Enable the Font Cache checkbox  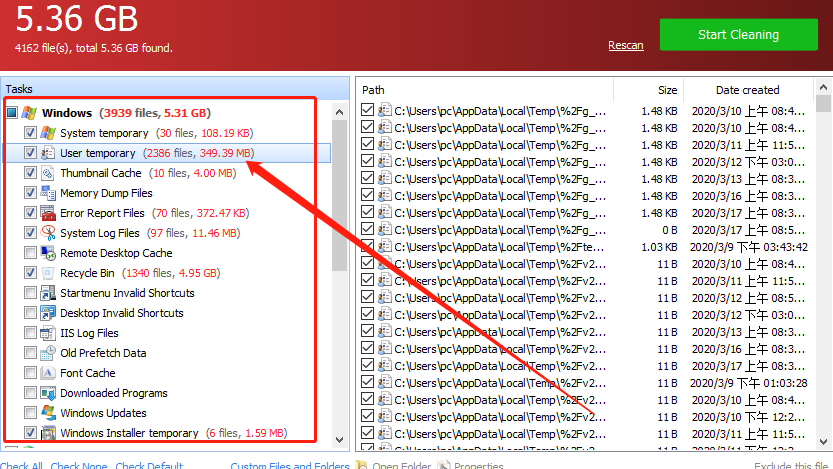tap(30, 373)
